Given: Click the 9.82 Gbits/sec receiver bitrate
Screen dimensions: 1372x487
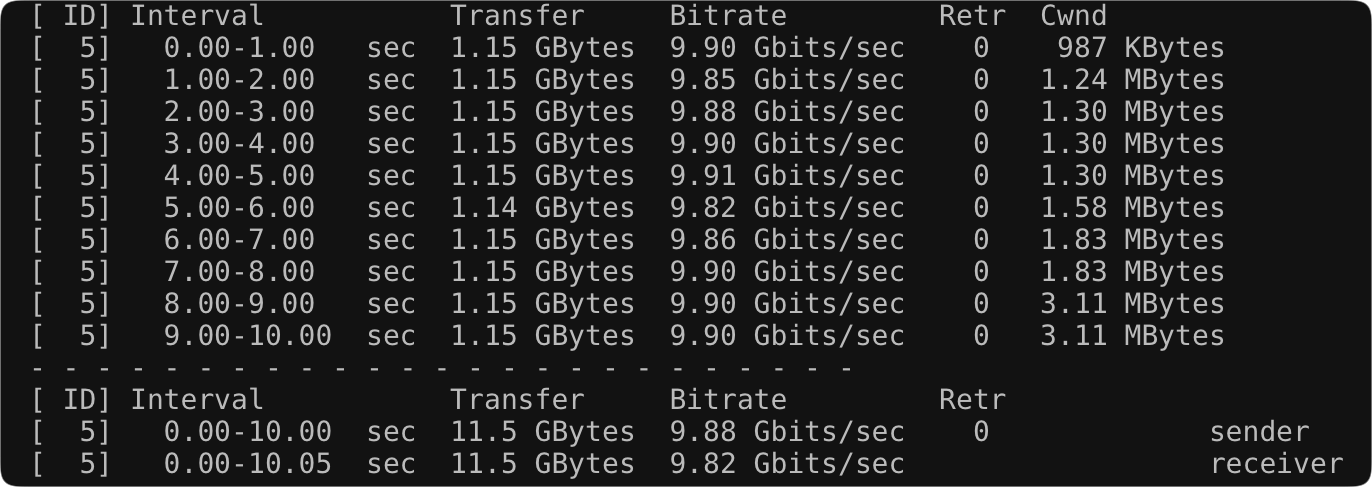Looking at the screenshot, I should pyautogui.click(x=787, y=464).
